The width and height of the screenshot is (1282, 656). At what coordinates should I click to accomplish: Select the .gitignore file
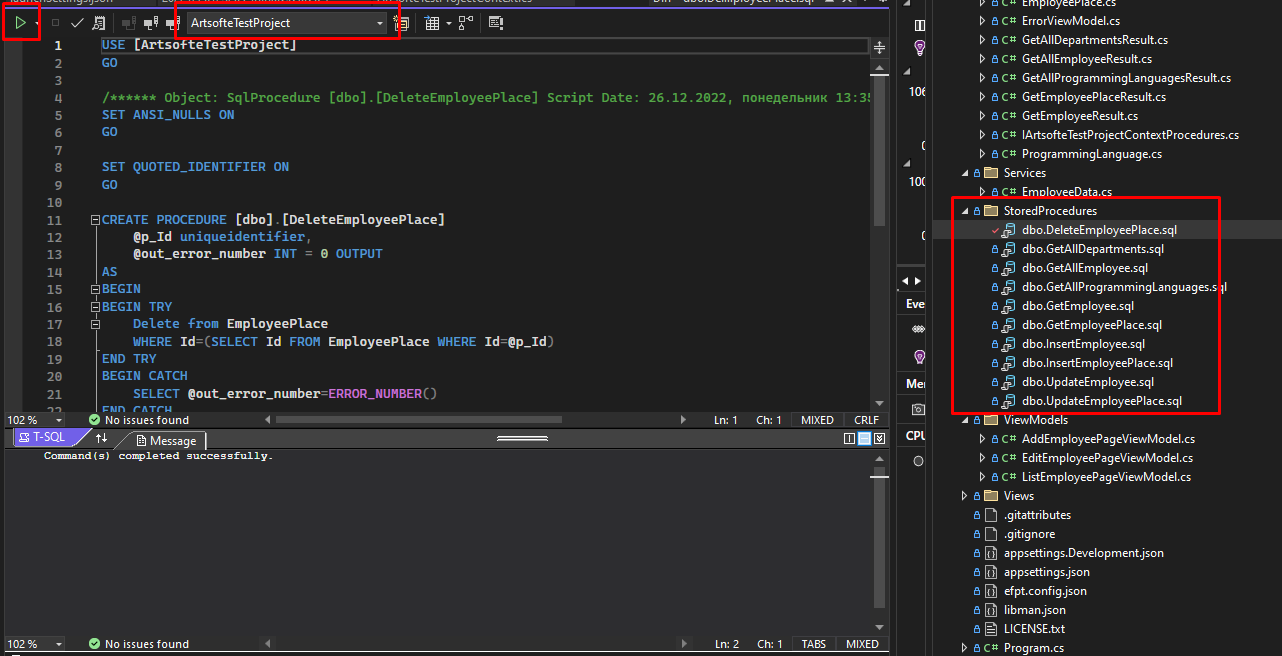(1030, 534)
